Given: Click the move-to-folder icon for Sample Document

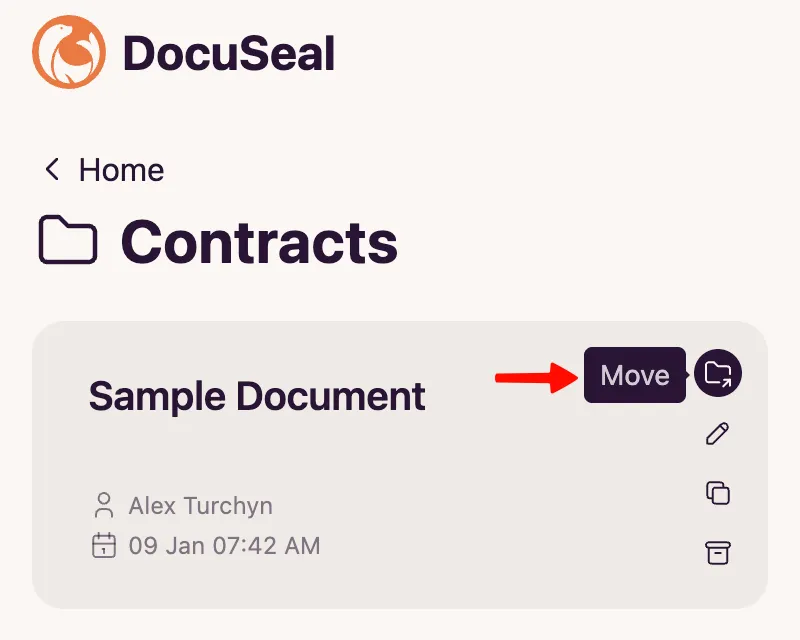Looking at the screenshot, I should pyautogui.click(x=719, y=375).
